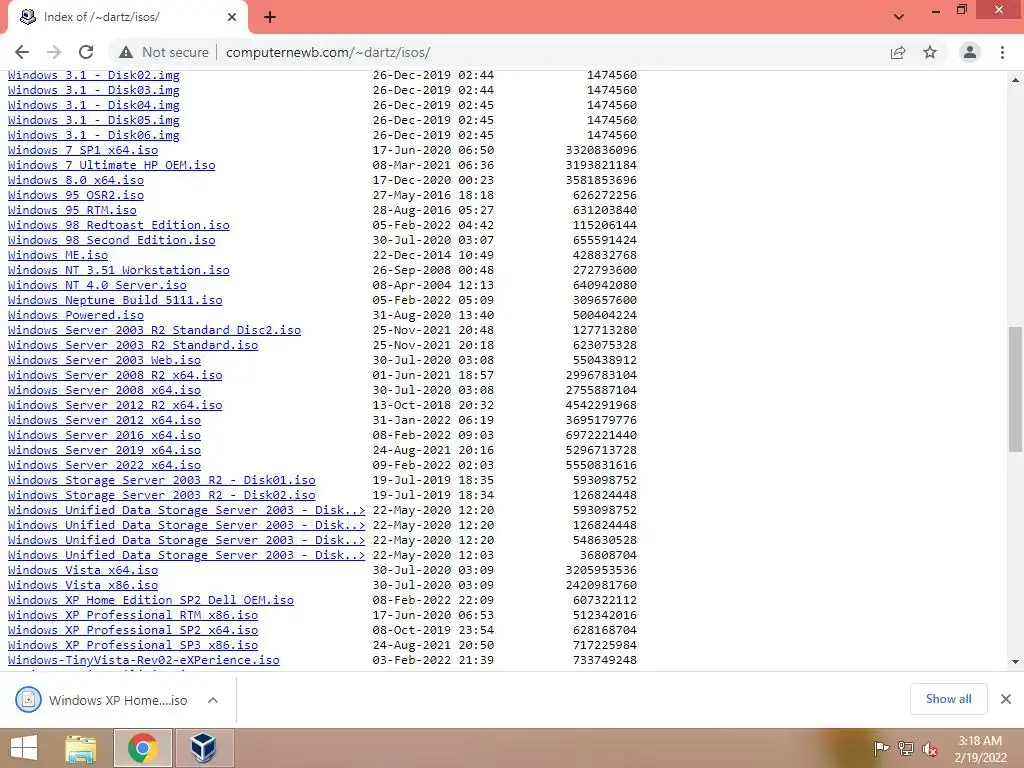The image size is (1024, 768).
Task: Click the Chrome taskbar icon
Action: tap(143, 748)
